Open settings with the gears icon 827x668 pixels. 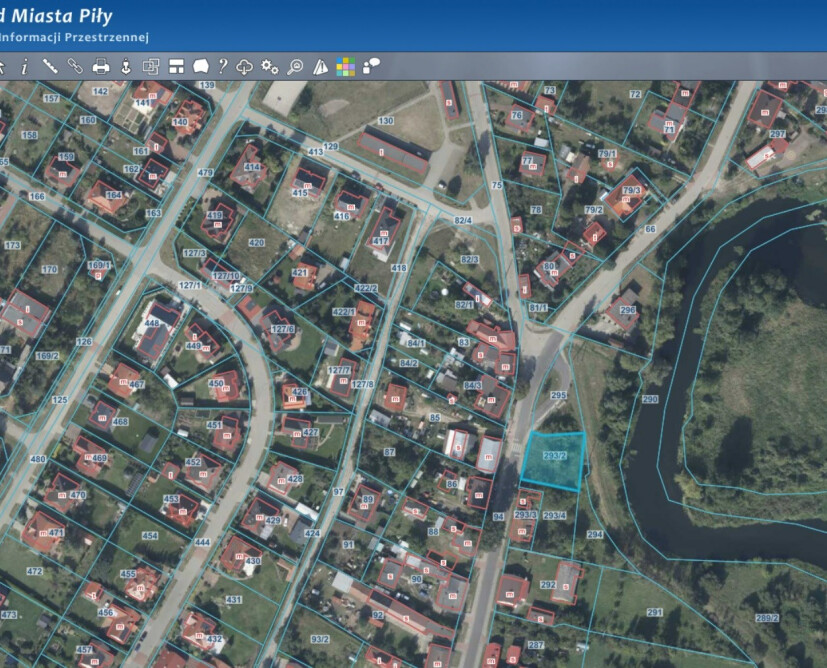270,67
